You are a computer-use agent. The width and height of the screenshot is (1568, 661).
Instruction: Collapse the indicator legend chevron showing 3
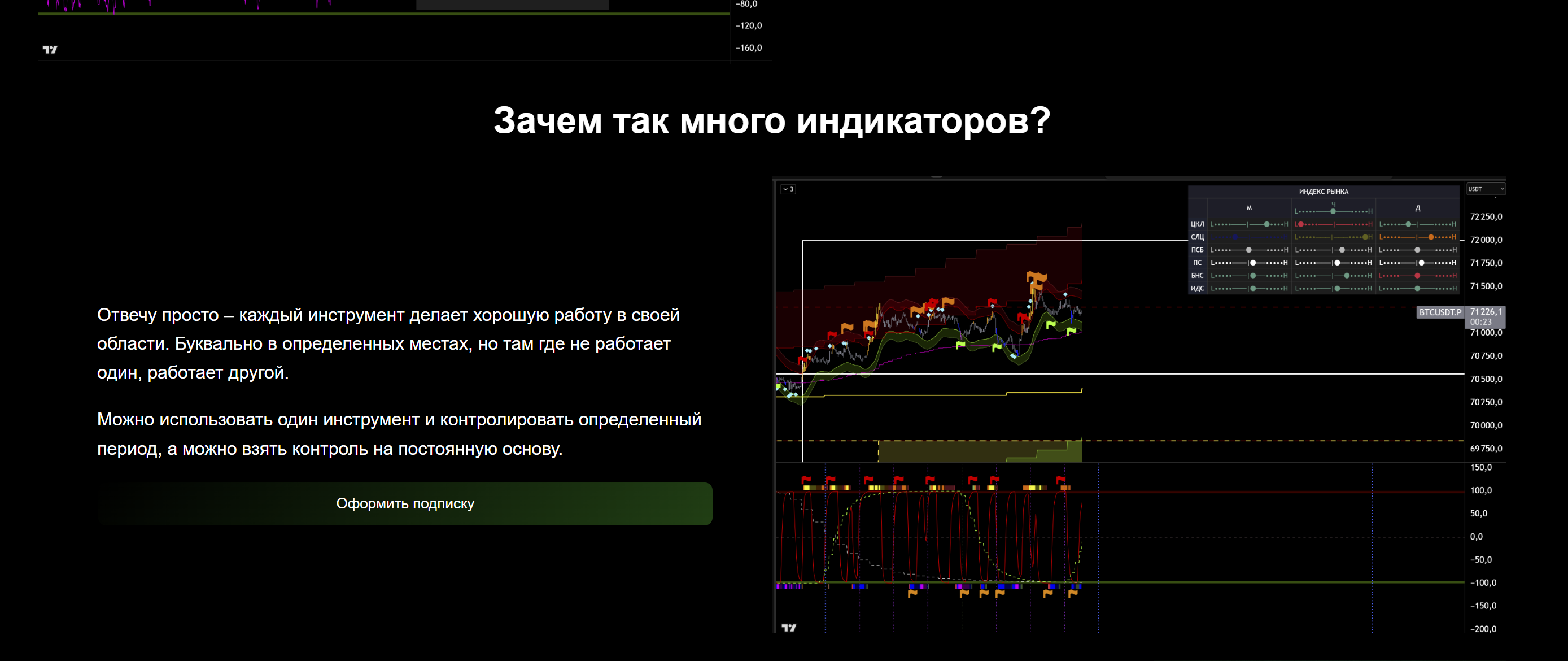(x=788, y=189)
